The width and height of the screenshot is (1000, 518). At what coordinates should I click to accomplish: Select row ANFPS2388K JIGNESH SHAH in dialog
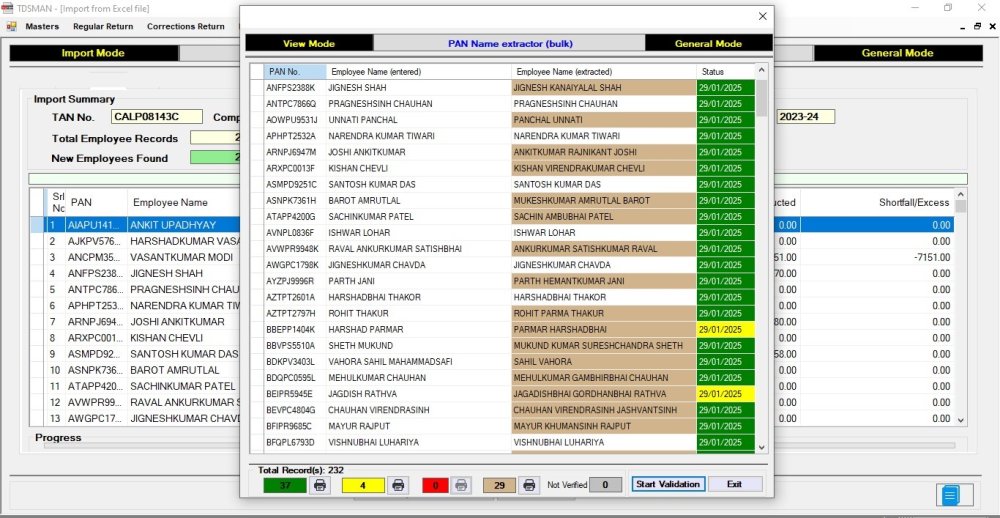click(x=503, y=87)
